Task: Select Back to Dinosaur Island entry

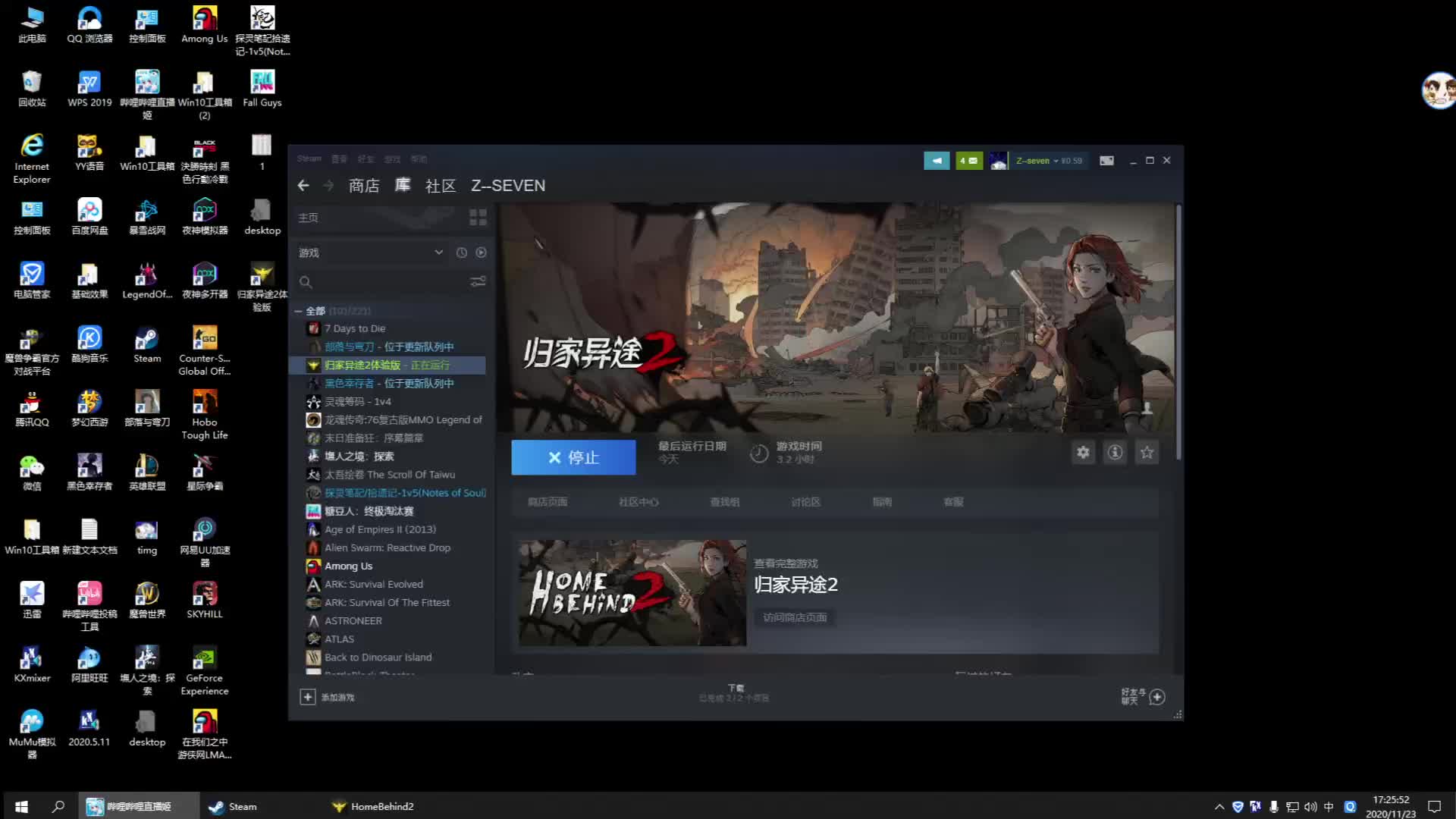Action: 378,657
